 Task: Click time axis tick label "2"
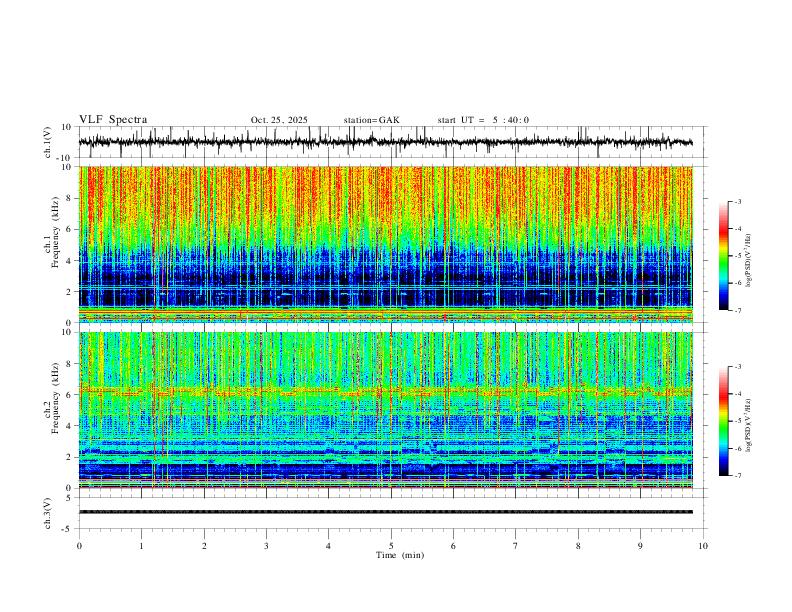pyautogui.click(x=204, y=546)
